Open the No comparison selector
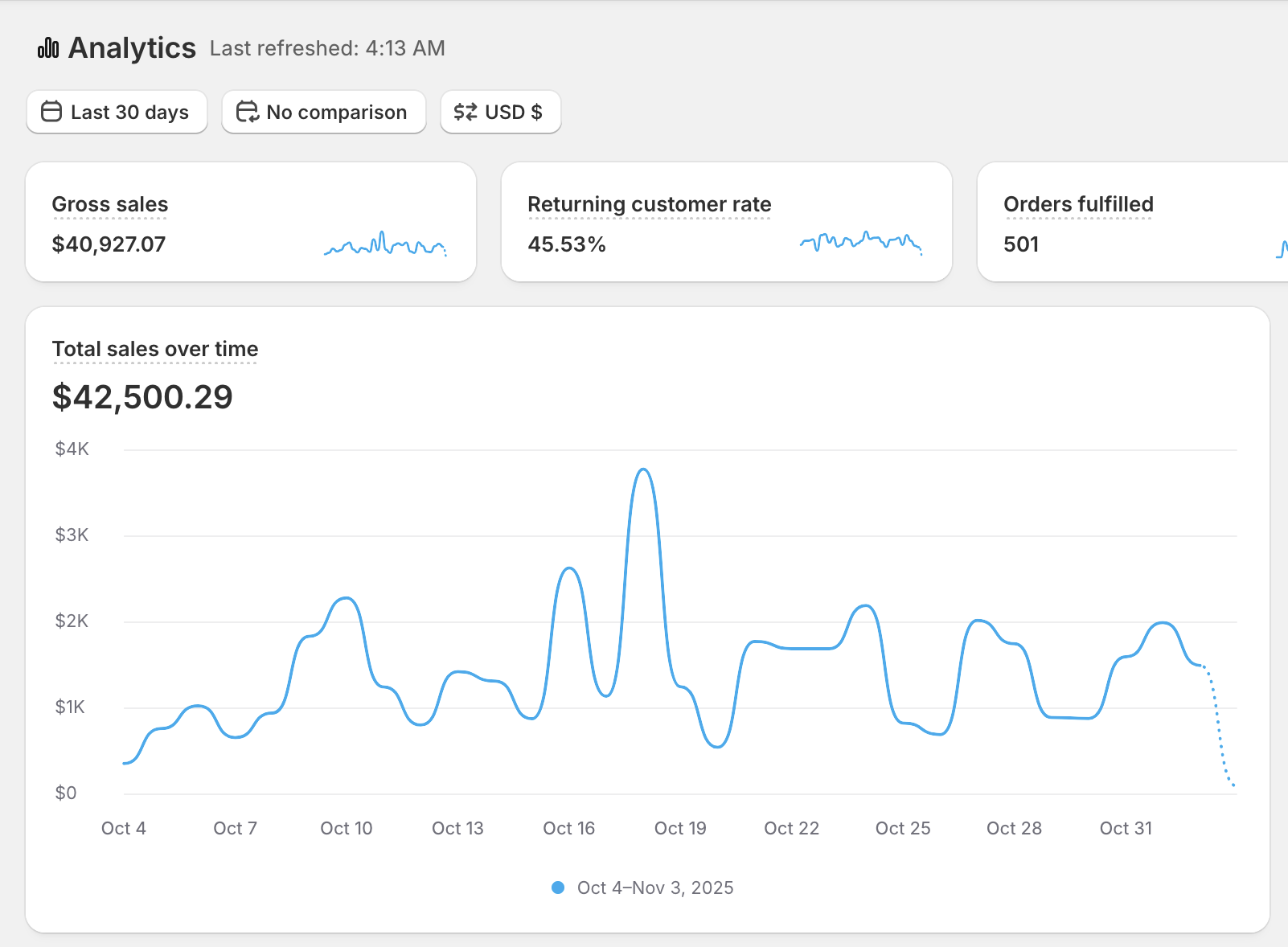This screenshot has height=947, width=1288. pyautogui.click(x=323, y=112)
